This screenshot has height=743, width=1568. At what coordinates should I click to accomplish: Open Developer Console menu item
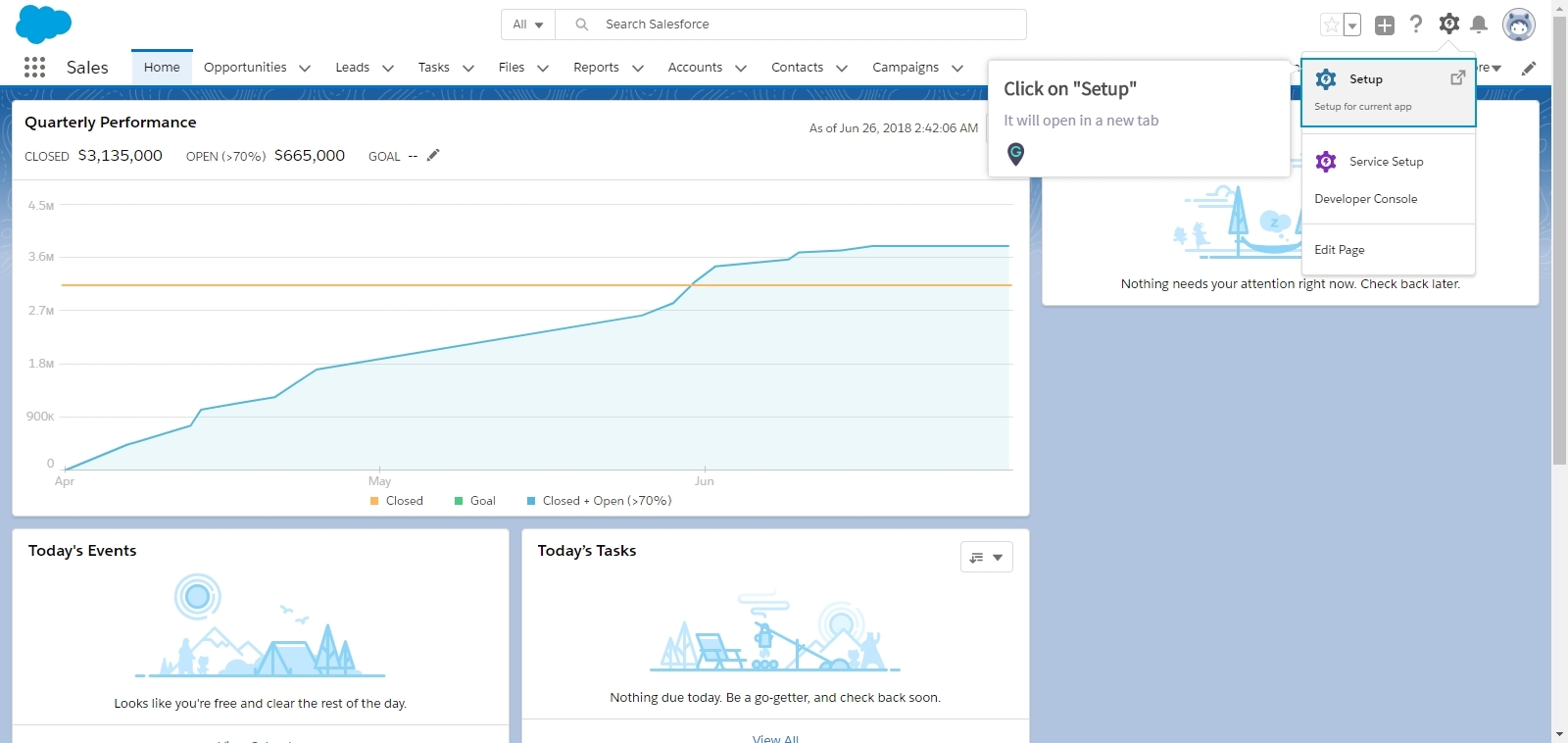click(1388, 199)
